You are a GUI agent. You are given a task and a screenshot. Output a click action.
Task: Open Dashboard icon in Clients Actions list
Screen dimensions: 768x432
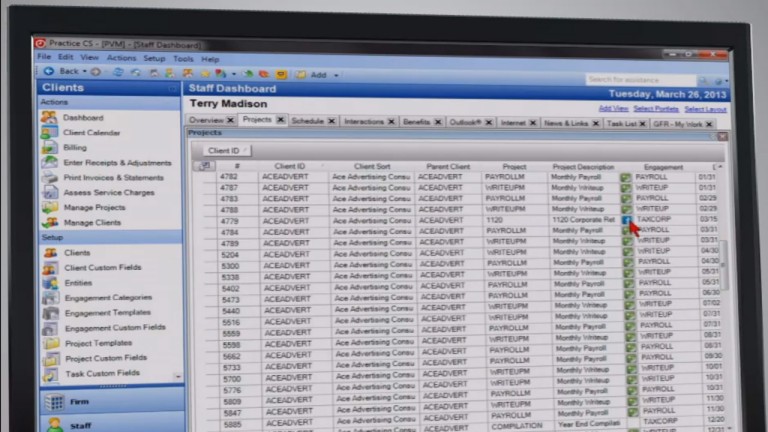click(x=49, y=117)
